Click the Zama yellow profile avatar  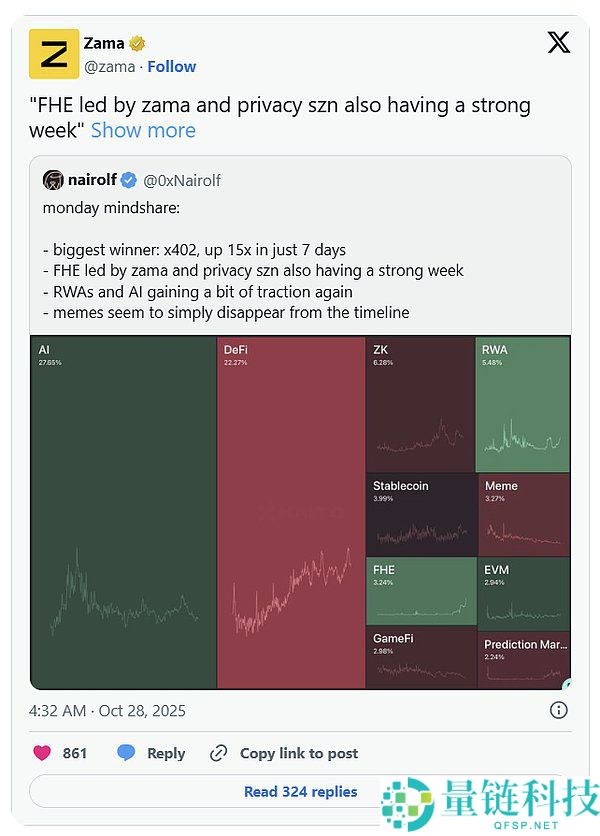(54, 54)
